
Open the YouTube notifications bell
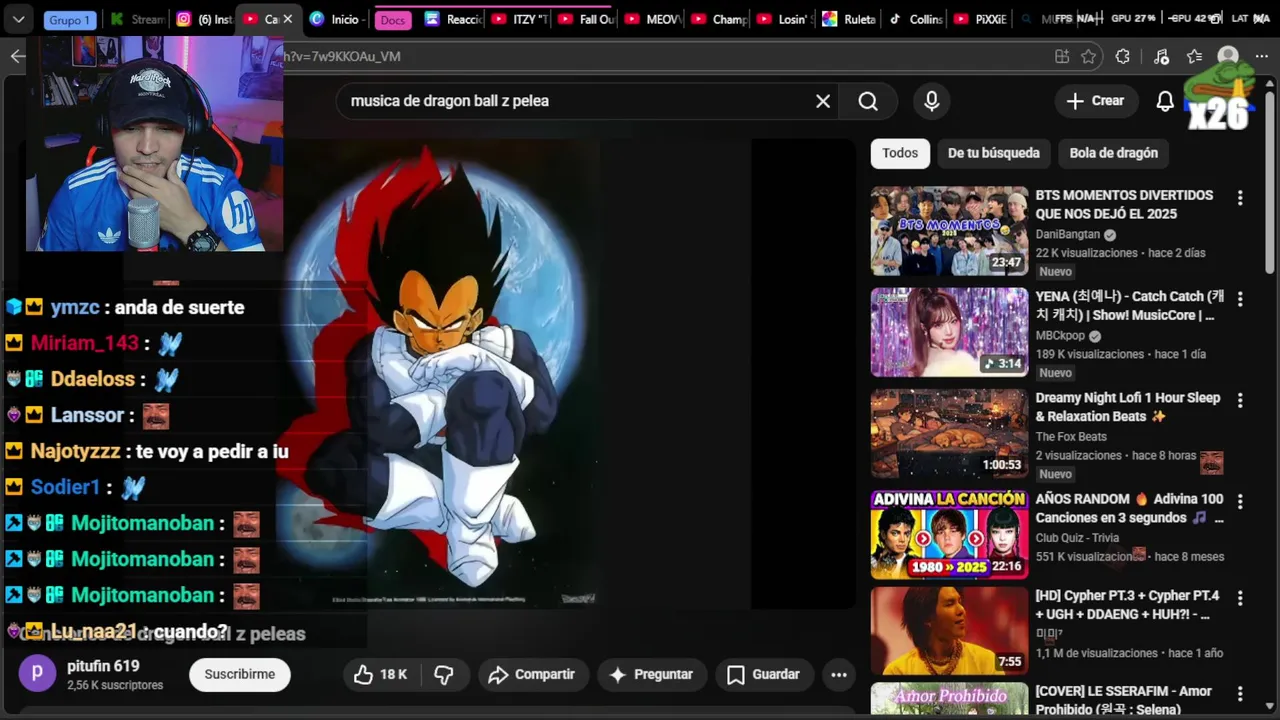click(x=1165, y=101)
